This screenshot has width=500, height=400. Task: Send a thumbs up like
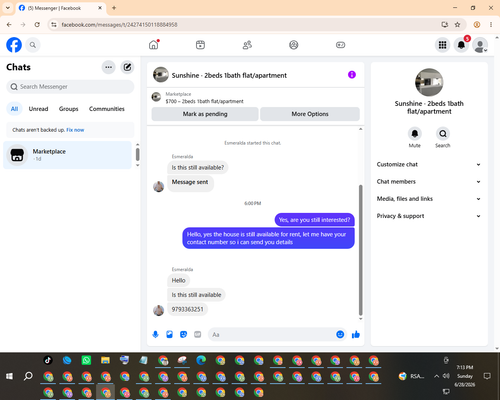[356, 334]
